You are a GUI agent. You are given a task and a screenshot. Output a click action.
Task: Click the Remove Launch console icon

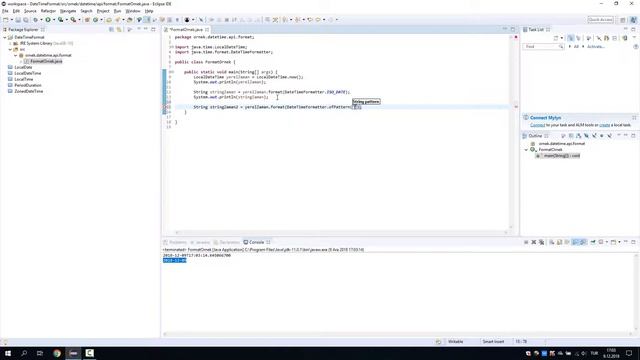533,242
